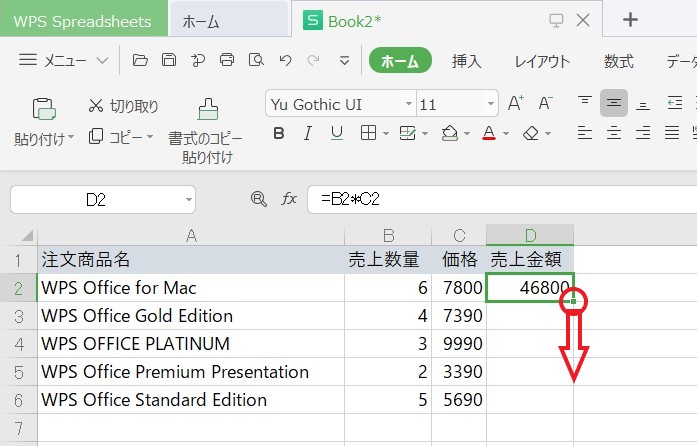The width and height of the screenshot is (697, 446).
Task: Toggle bold formatting
Action: (x=279, y=133)
